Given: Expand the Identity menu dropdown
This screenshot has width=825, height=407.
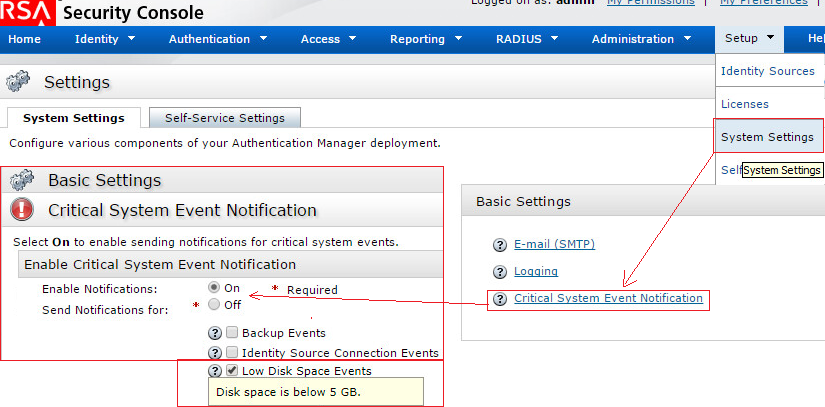Looking at the screenshot, I should [105, 39].
